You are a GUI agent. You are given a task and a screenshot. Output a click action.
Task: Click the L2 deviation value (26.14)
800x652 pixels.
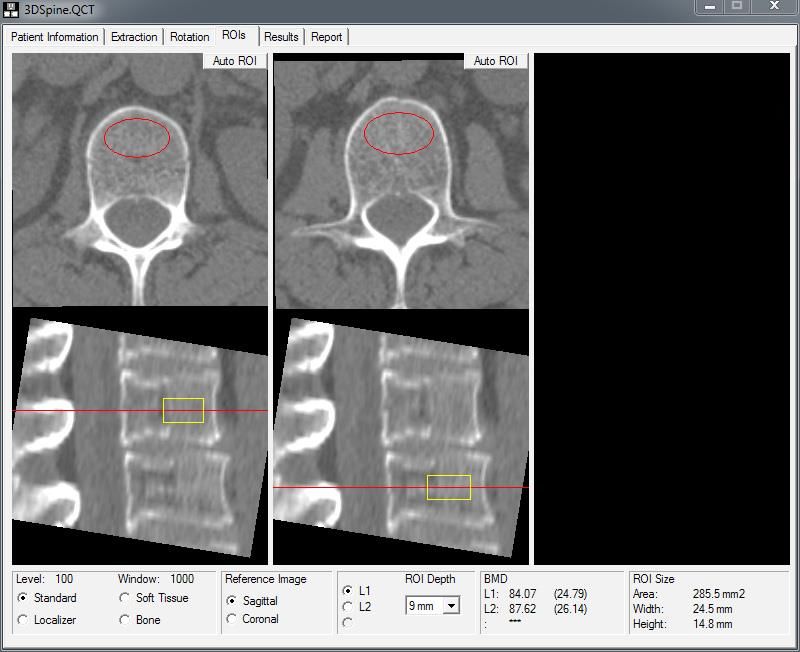click(570, 609)
